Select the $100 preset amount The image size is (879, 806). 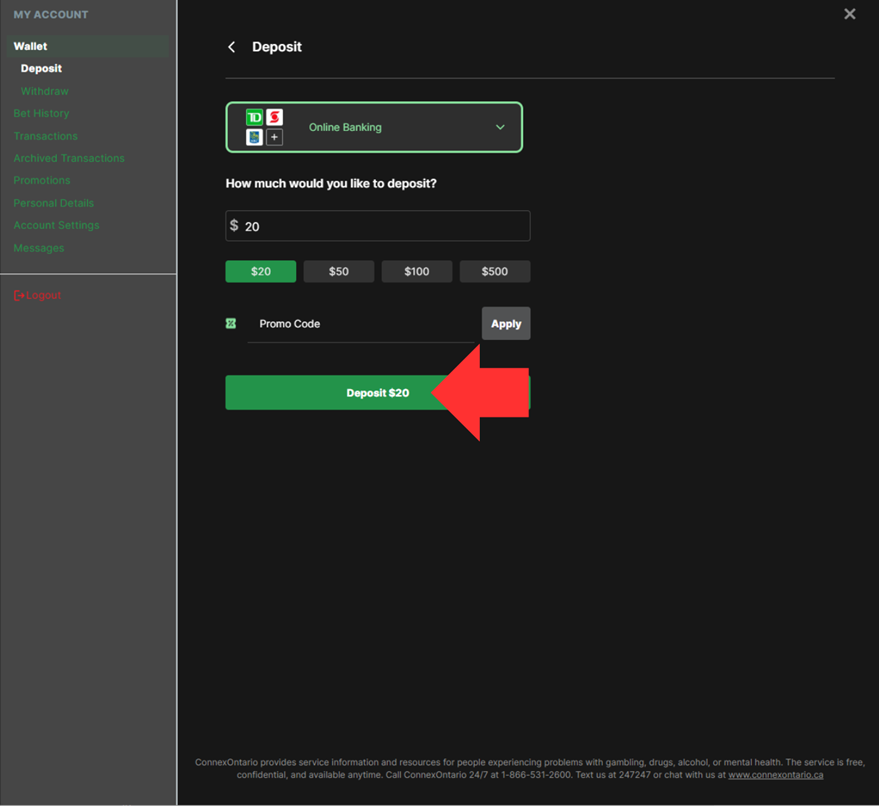coord(416,271)
